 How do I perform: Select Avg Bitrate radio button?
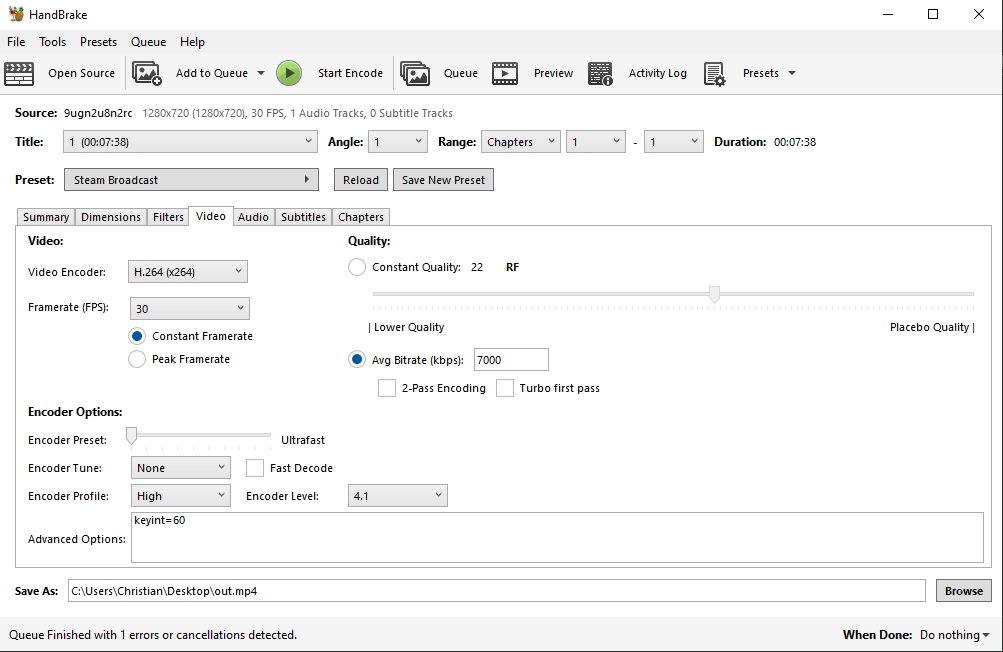[357, 360]
